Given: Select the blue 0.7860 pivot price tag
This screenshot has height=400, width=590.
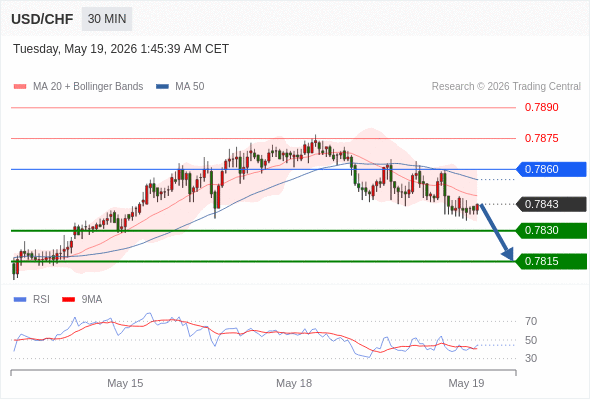Looking at the screenshot, I should coord(551,169).
